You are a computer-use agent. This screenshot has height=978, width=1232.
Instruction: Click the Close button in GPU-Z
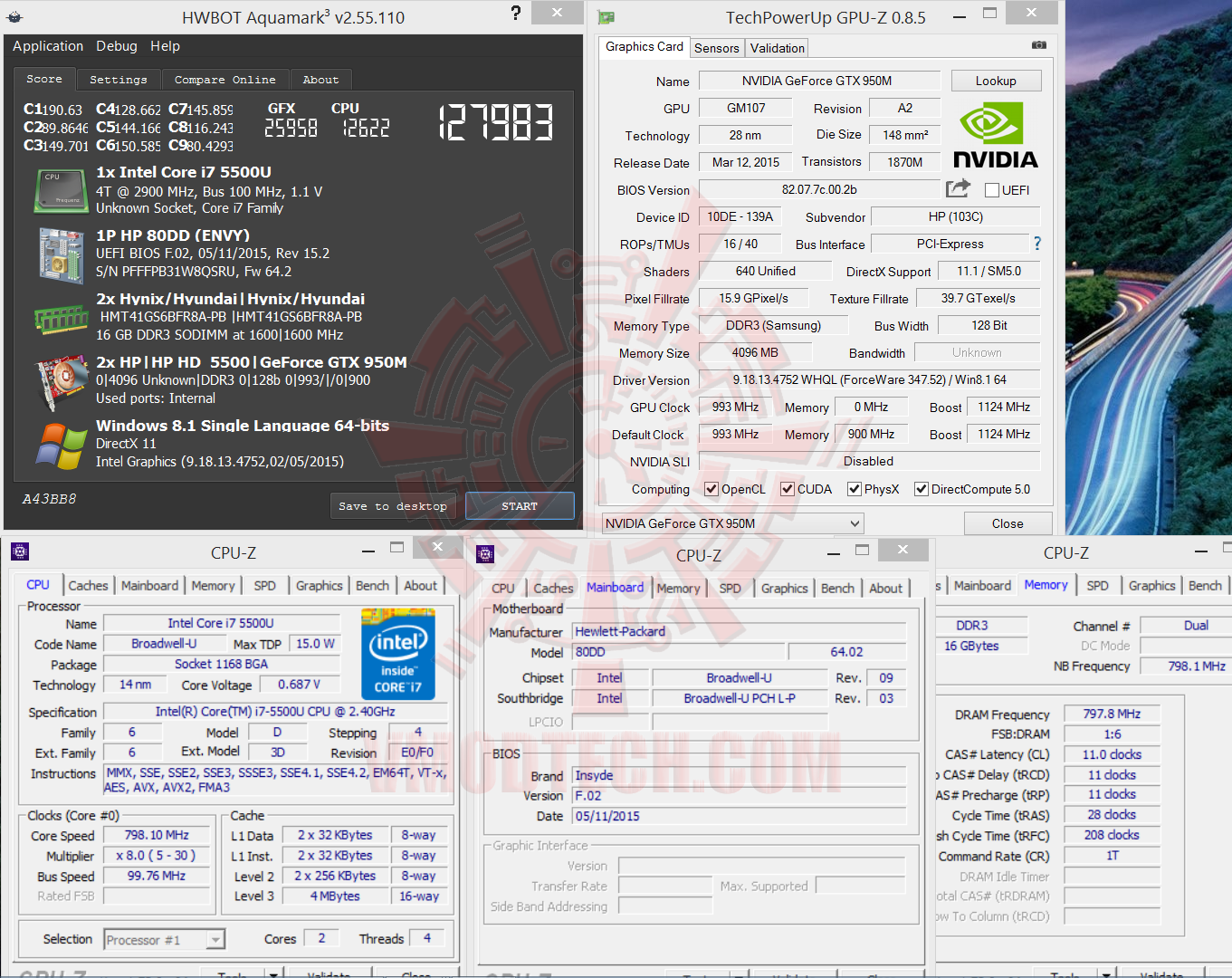pos(1008,523)
